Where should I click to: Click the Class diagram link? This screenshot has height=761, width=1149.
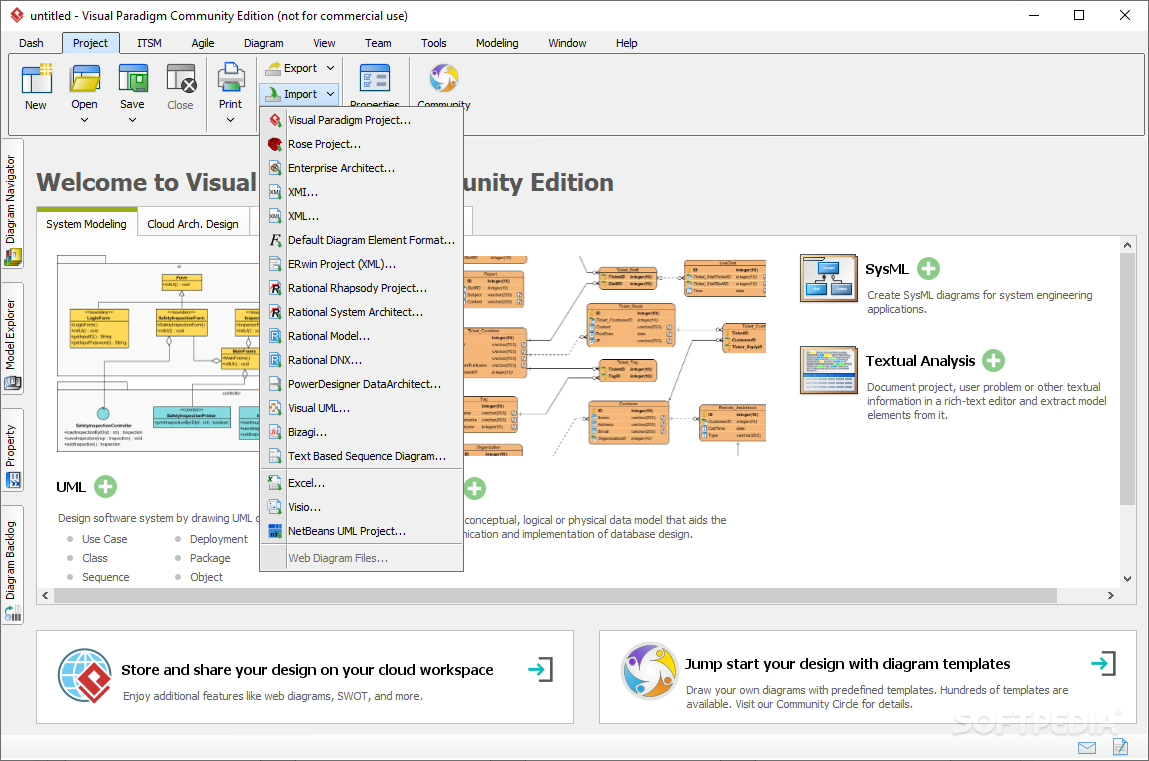tap(95, 558)
